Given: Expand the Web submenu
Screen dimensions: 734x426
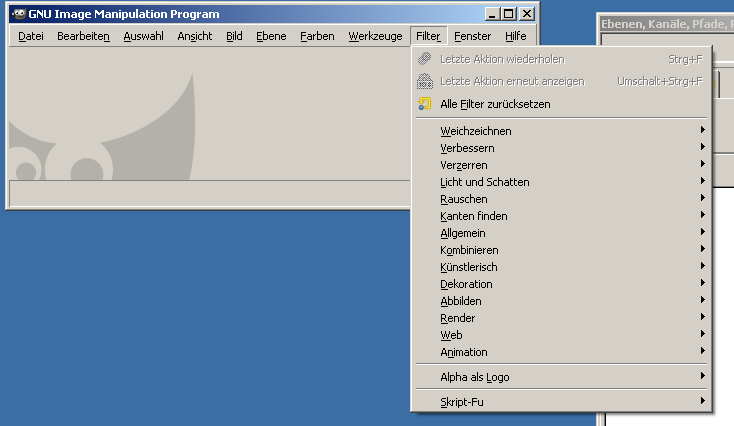Looking at the screenshot, I should 561,335.
